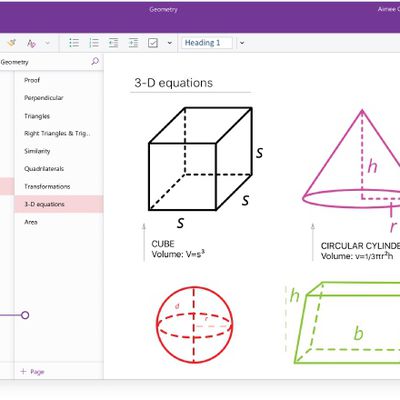Decrease indent of the paragraph

click(113, 43)
